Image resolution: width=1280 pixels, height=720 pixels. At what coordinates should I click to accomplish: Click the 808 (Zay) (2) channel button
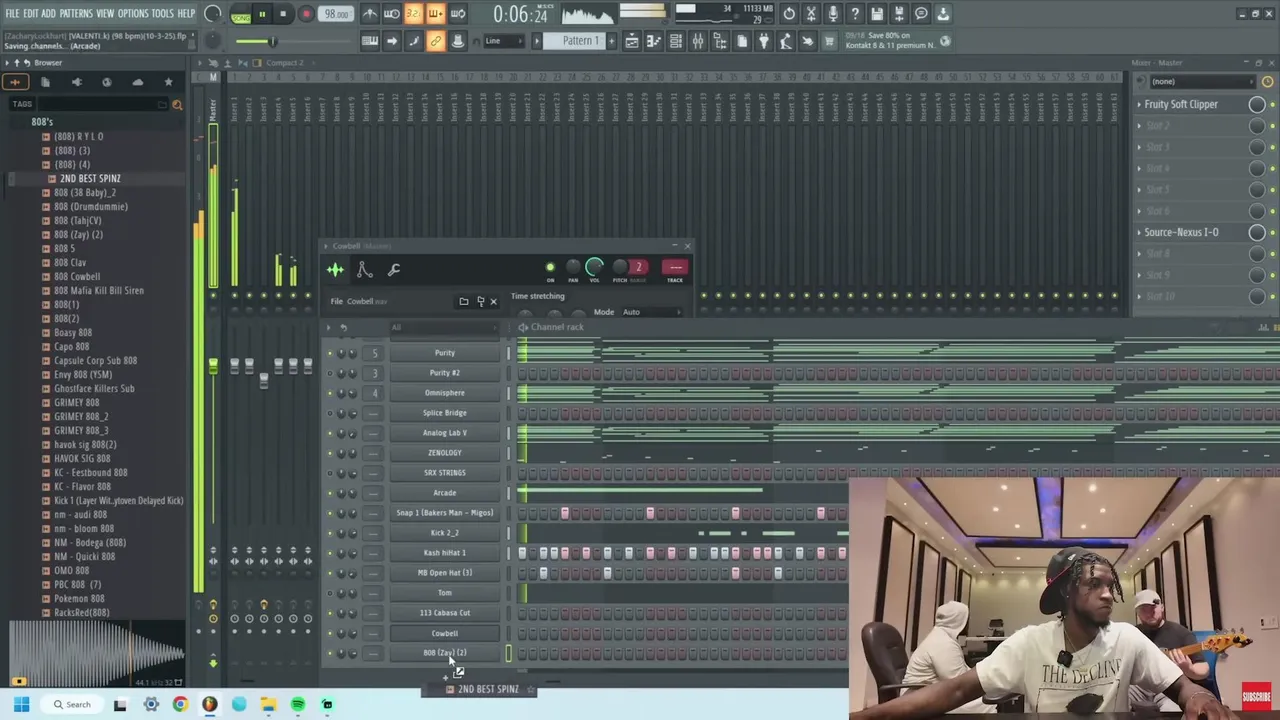(x=445, y=653)
